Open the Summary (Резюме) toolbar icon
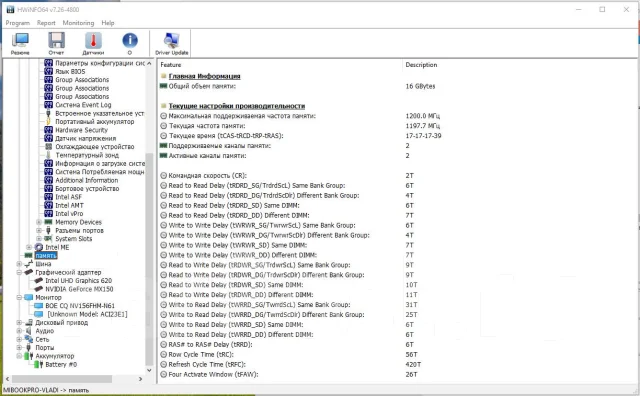The width and height of the screenshot is (640, 396). pyautogui.click(x=20, y=43)
